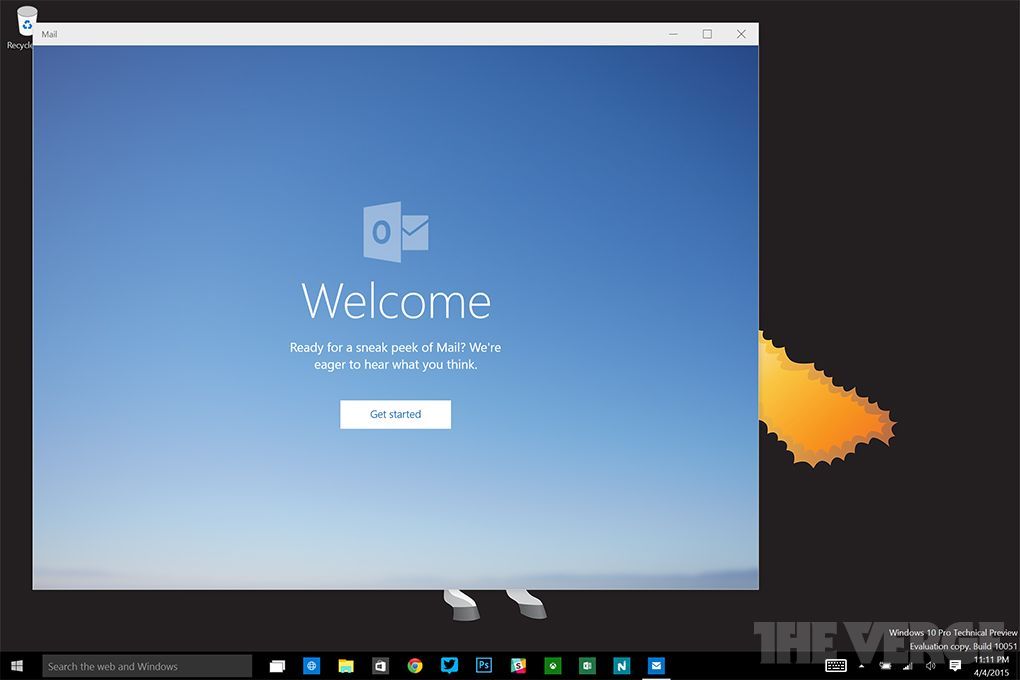Open OneNote from the taskbar
This screenshot has width=1020, height=680.
(x=622, y=665)
